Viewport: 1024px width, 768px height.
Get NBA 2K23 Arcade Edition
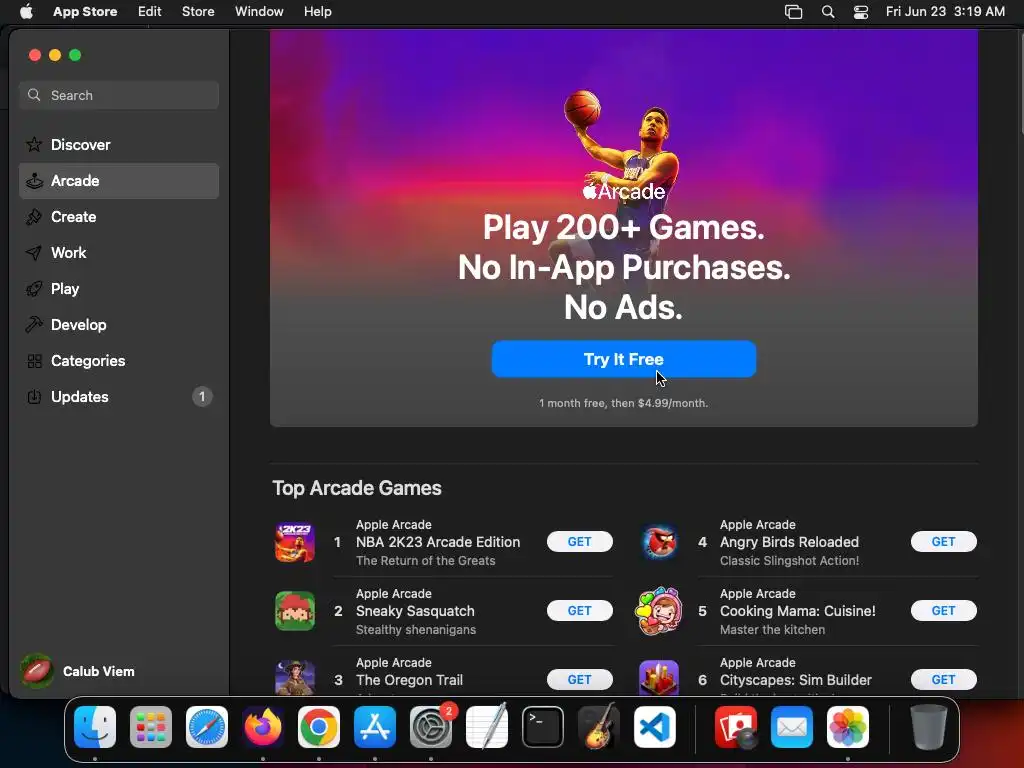click(x=579, y=541)
